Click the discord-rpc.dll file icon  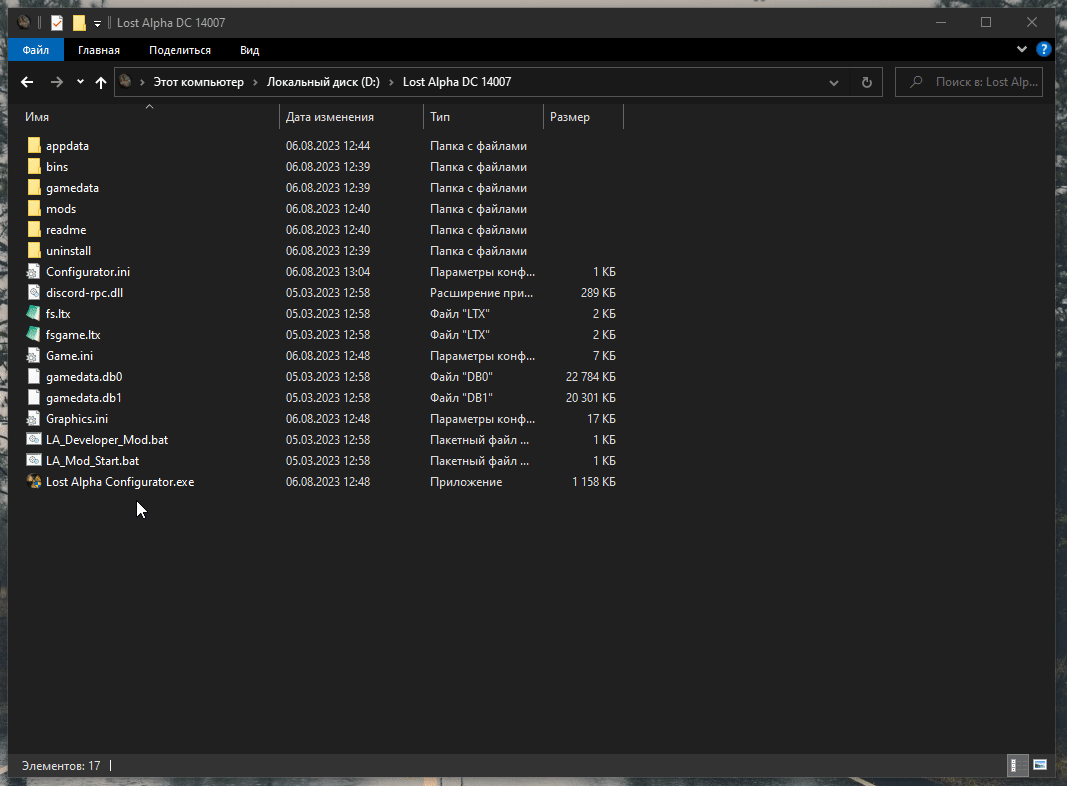click(33, 293)
